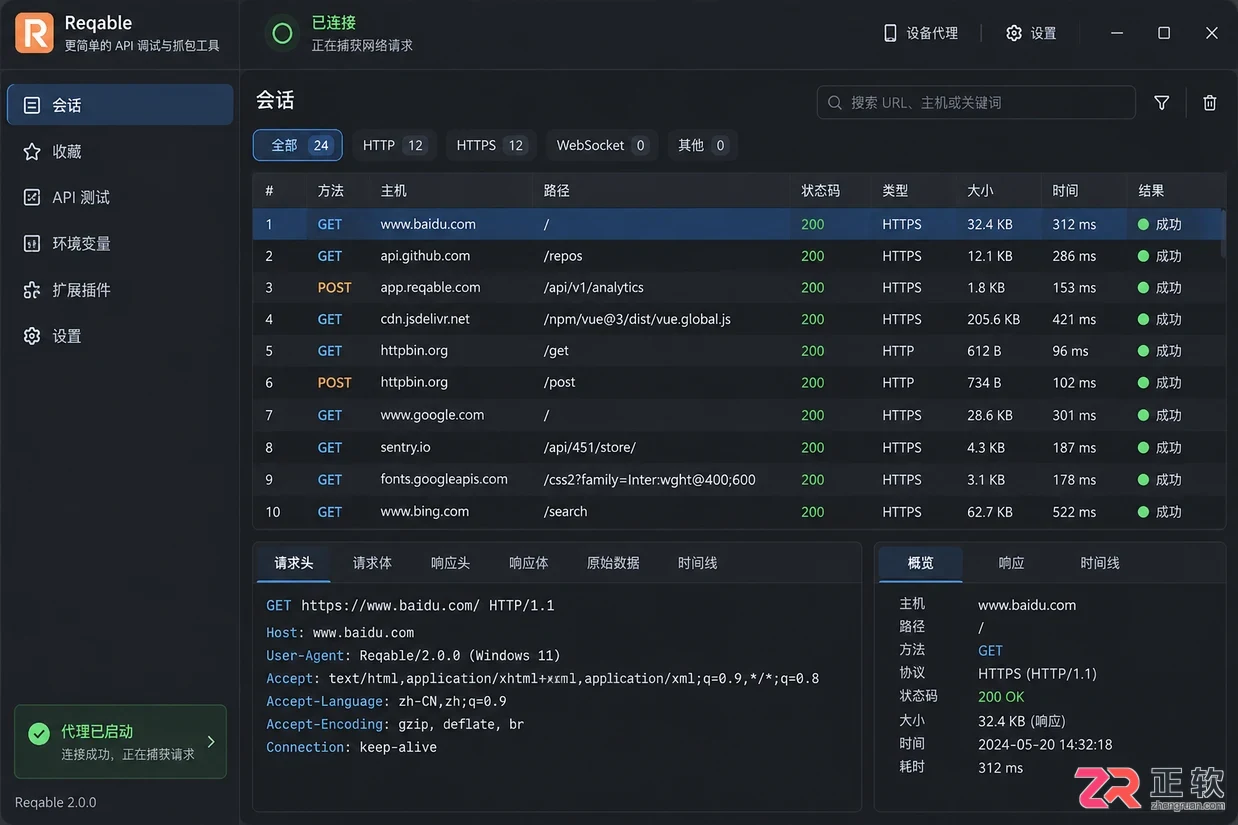Sort by the 方法 column header

point(331,190)
